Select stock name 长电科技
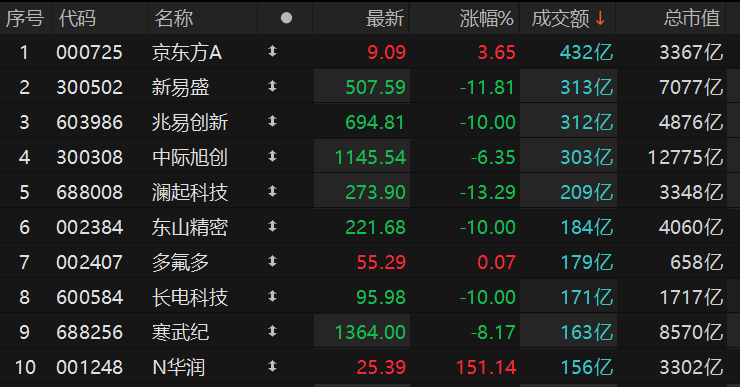This screenshot has width=740, height=387. pyautogui.click(x=190, y=297)
